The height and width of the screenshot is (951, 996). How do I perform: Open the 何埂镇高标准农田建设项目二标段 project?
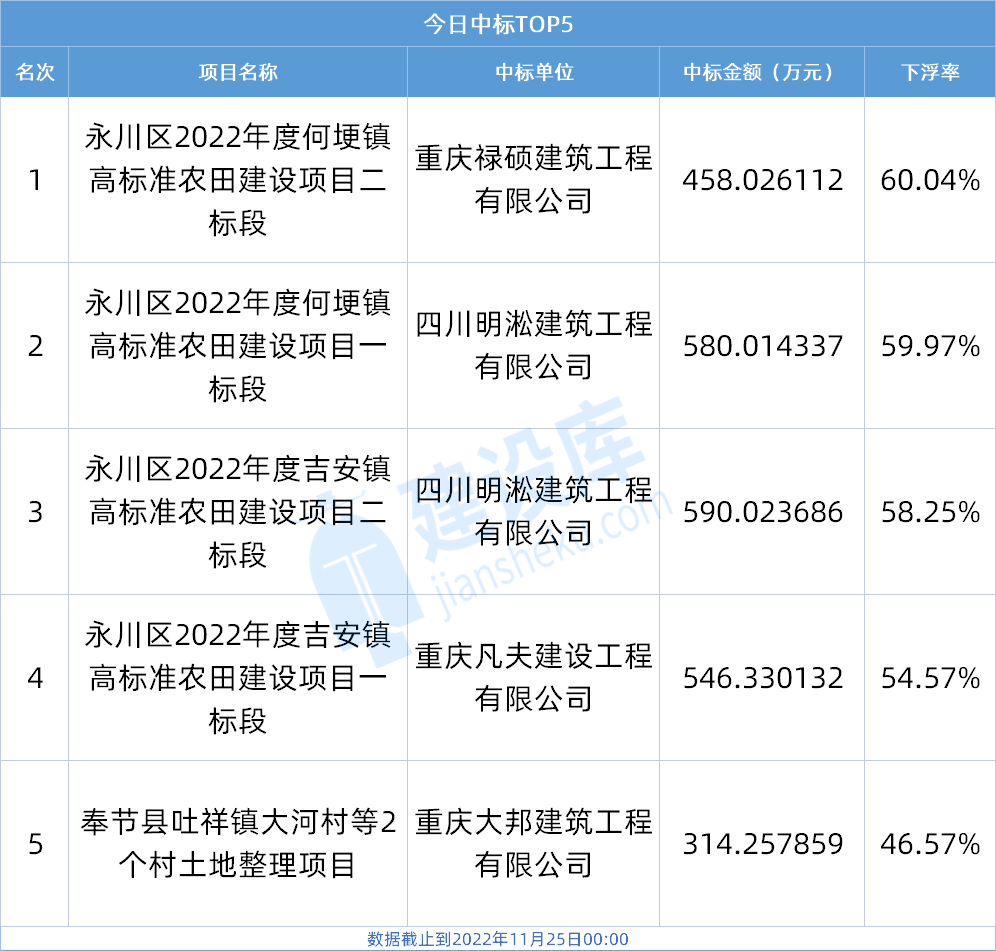pos(238,180)
